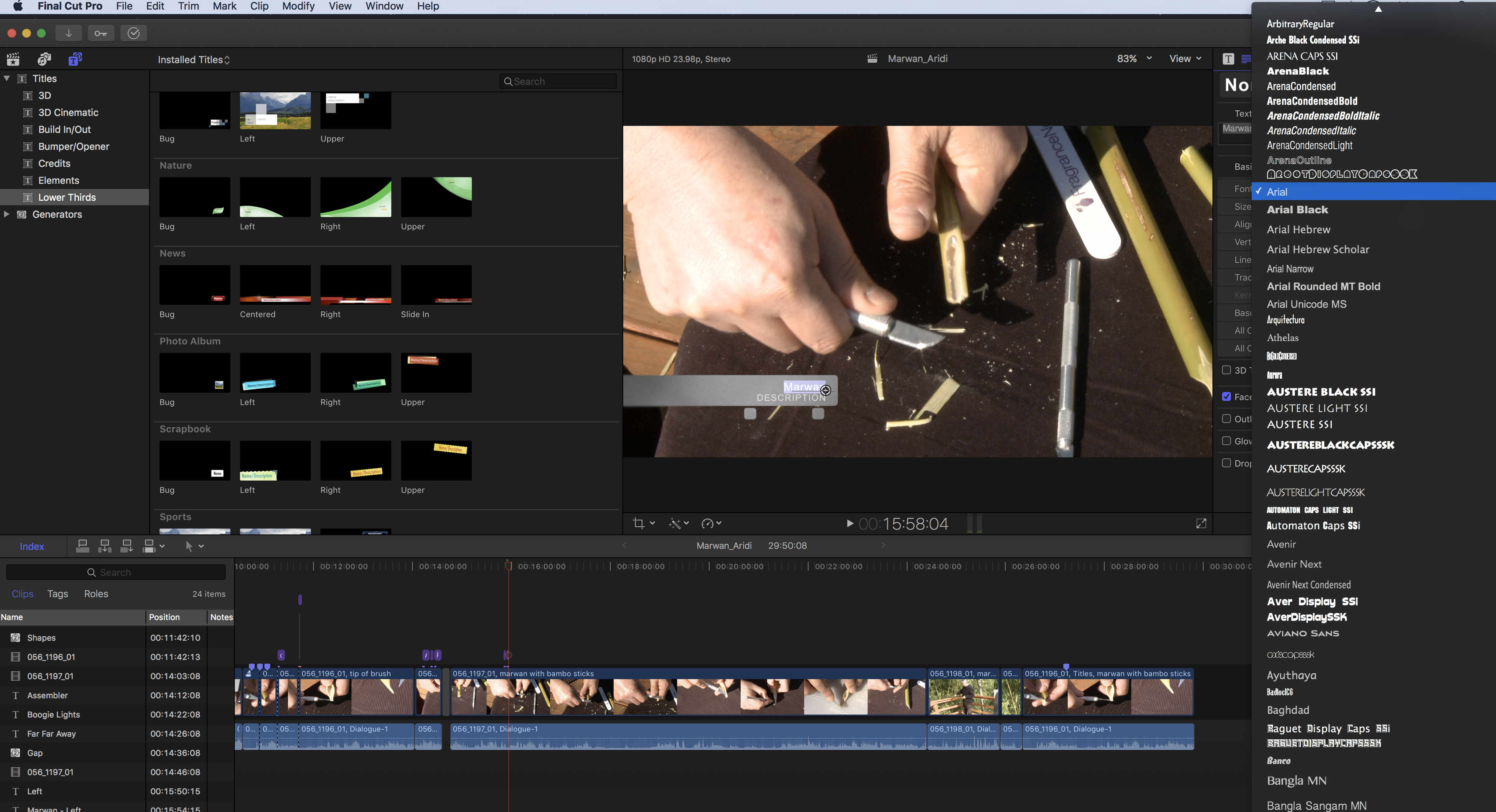Select the Photo Album Left title thumbnail
The image size is (1496, 812).
pyautogui.click(x=275, y=373)
